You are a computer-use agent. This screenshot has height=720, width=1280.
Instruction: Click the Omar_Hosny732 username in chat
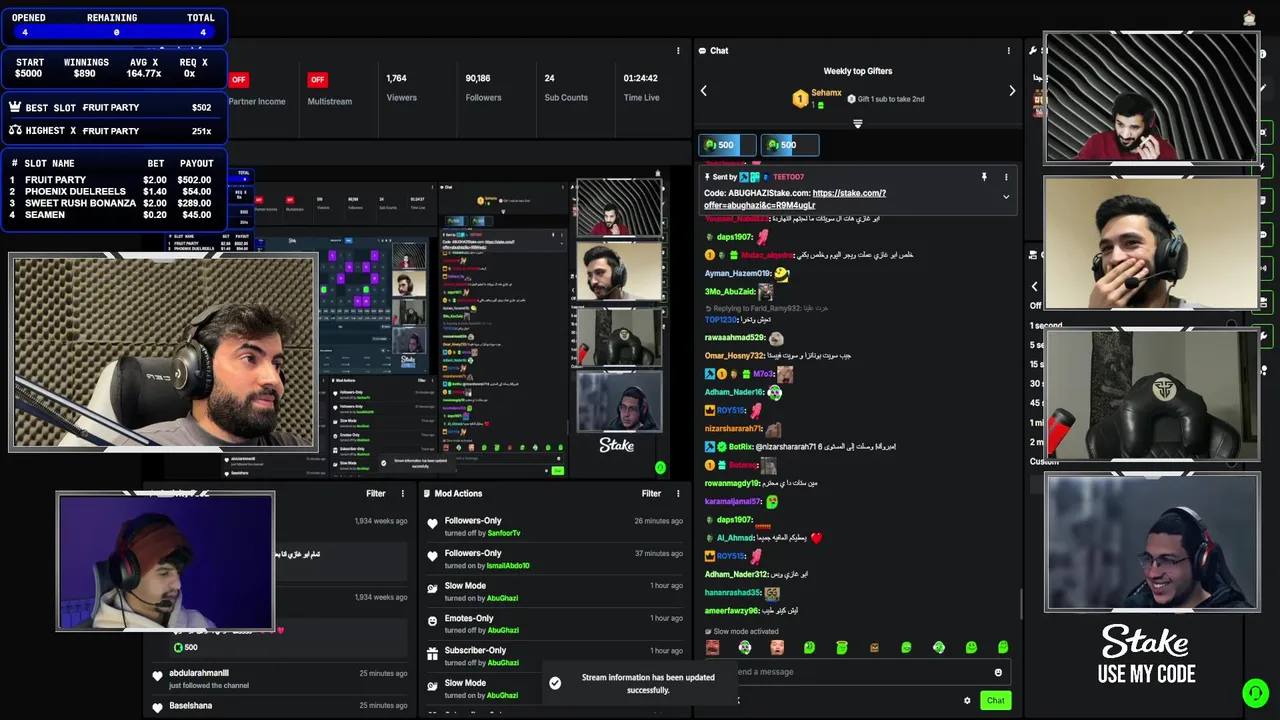pos(735,356)
